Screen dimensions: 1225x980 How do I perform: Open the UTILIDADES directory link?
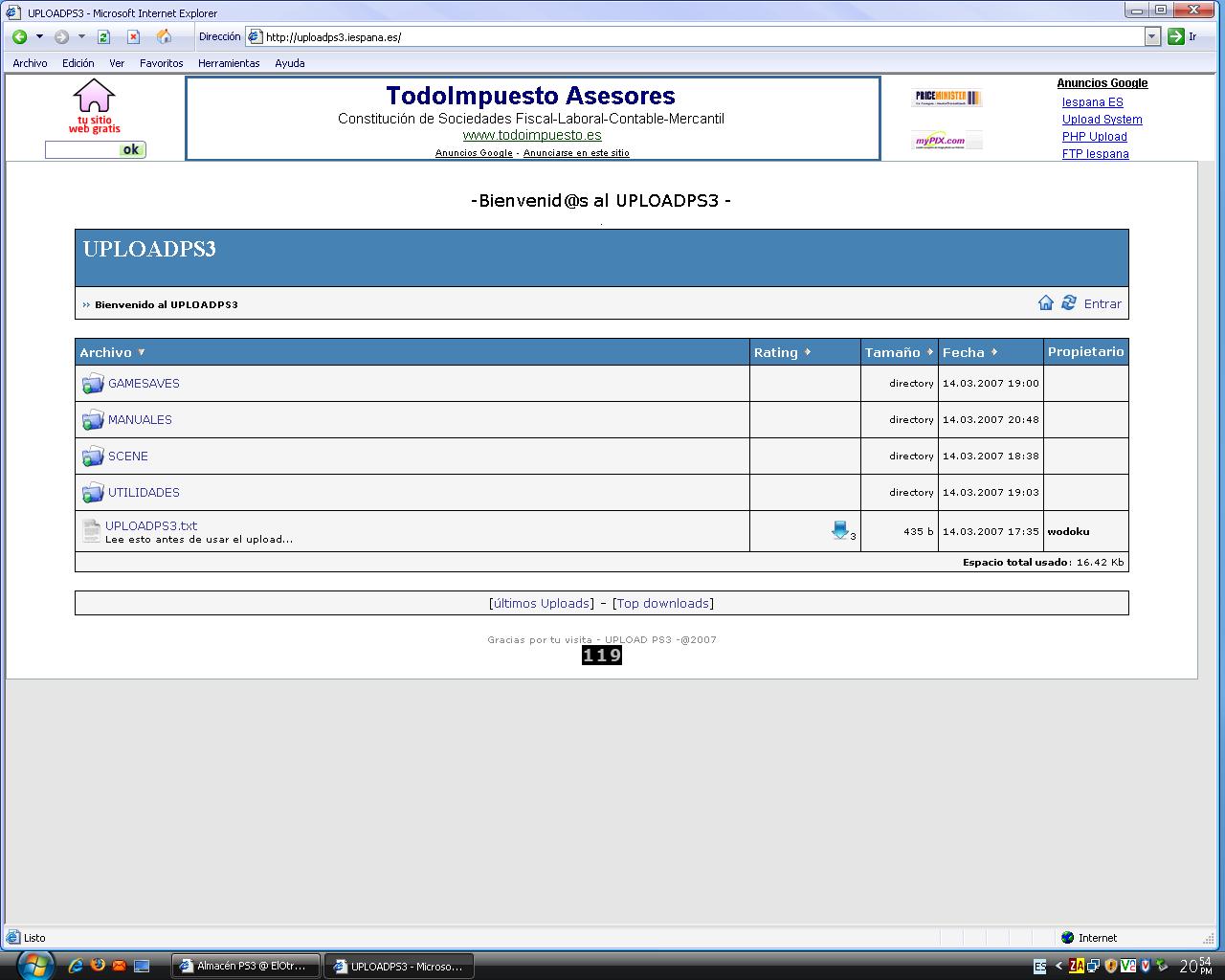point(144,493)
